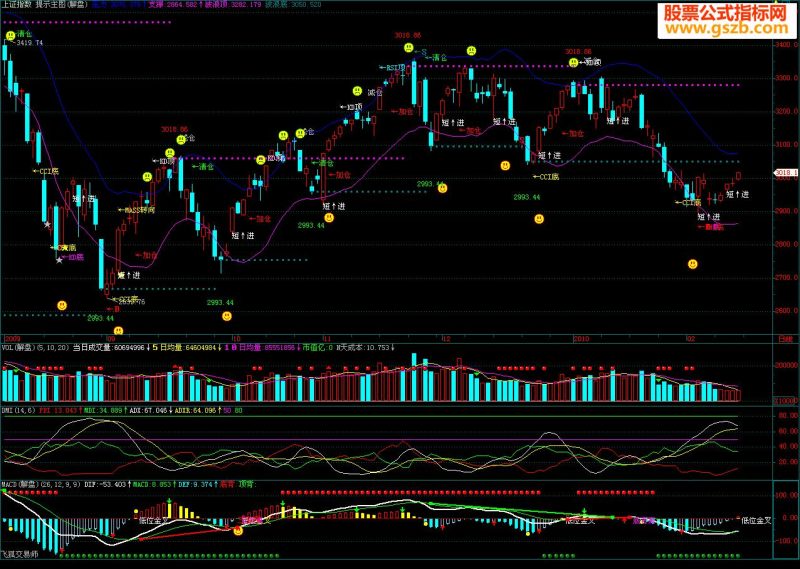Viewport: 800px width, 569px height.
Task: Click the 飞狐交易师 text in bottom corner
Action: click(19, 554)
